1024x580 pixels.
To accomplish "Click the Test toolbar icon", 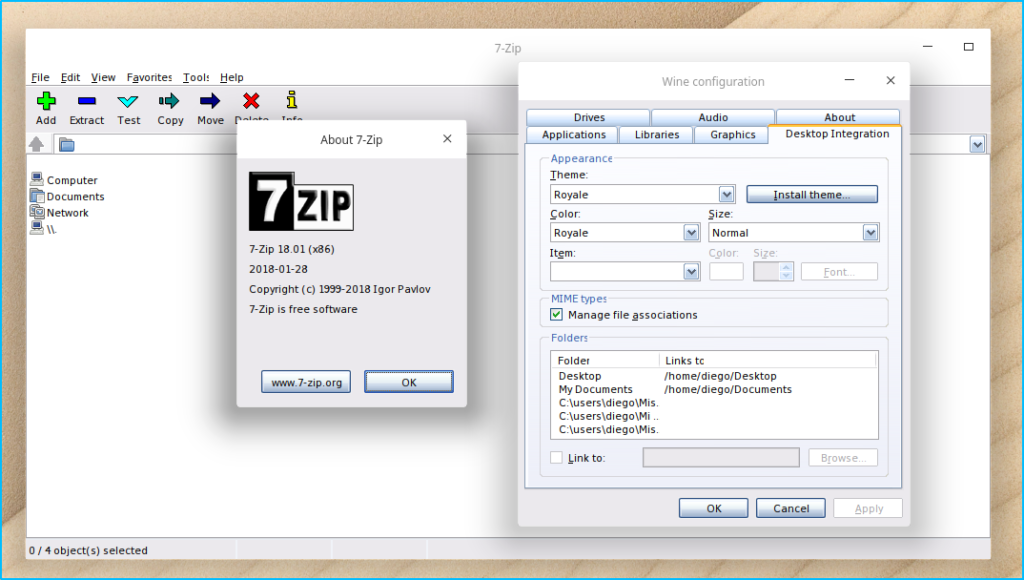I will [x=128, y=101].
